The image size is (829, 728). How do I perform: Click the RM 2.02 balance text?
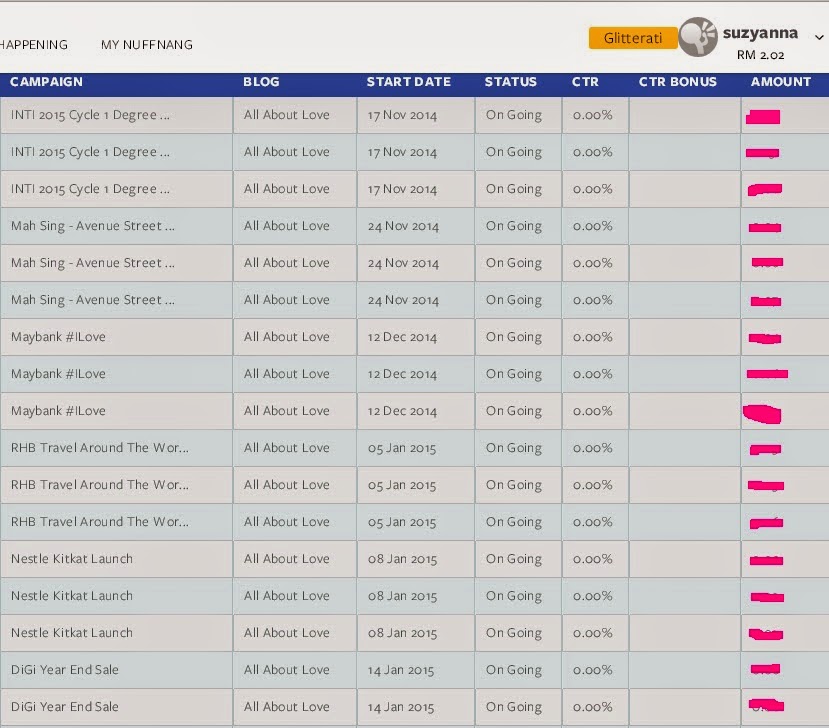tap(760, 55)
